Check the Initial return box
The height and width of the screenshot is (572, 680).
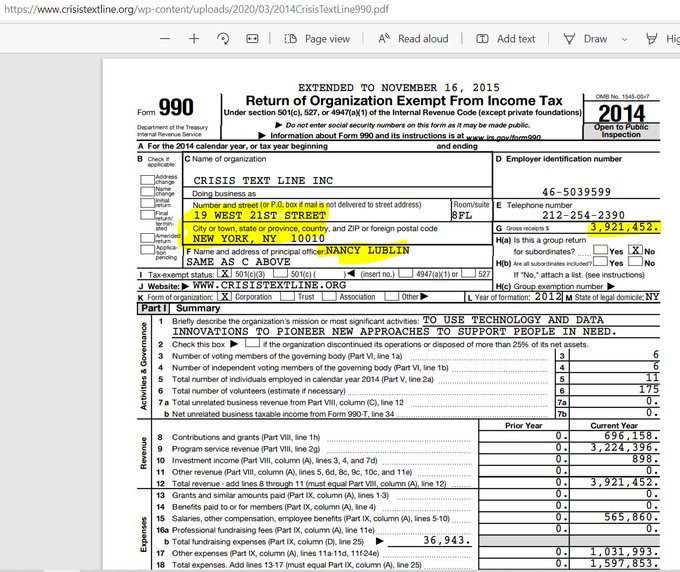(x=147, y=203)
